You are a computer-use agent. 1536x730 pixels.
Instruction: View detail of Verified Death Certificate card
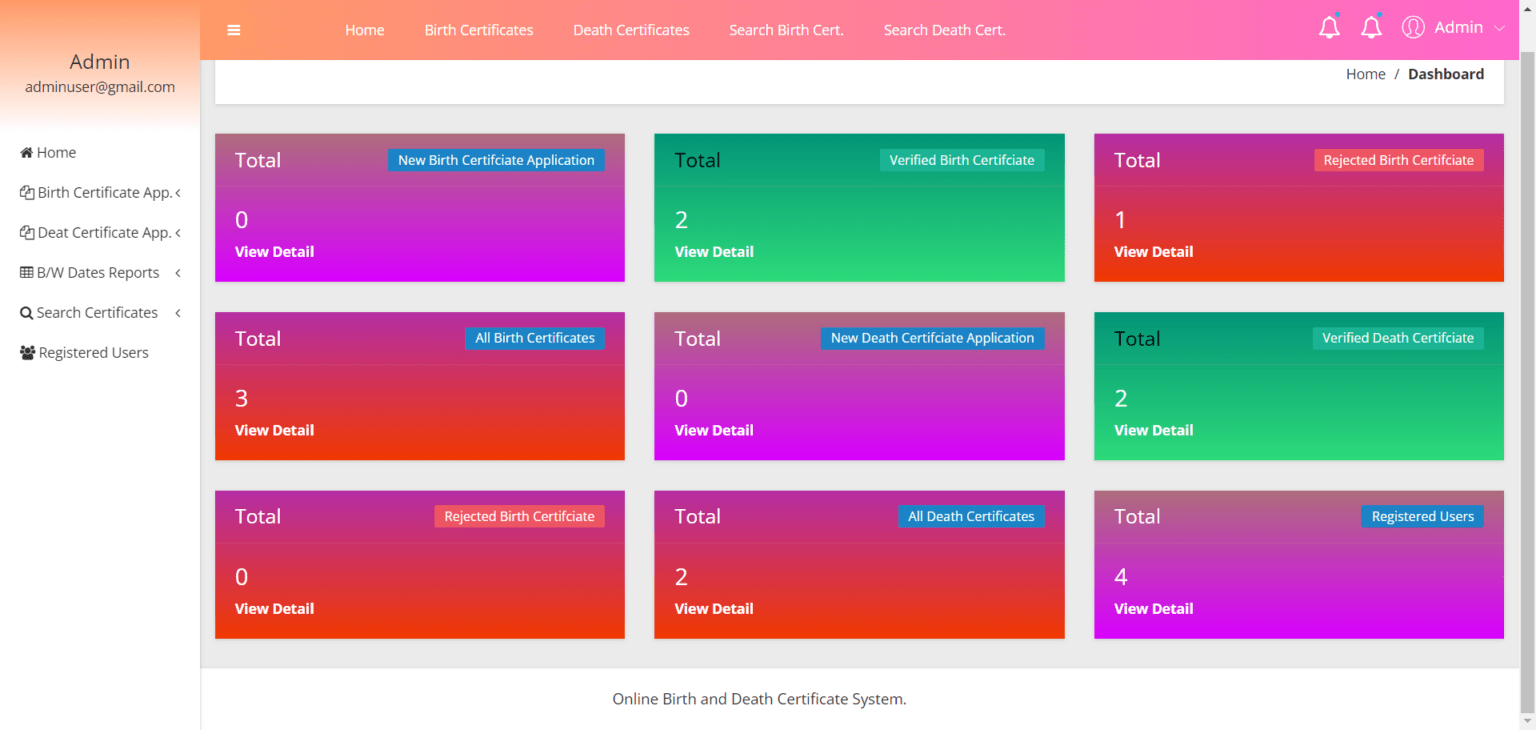1153,430
